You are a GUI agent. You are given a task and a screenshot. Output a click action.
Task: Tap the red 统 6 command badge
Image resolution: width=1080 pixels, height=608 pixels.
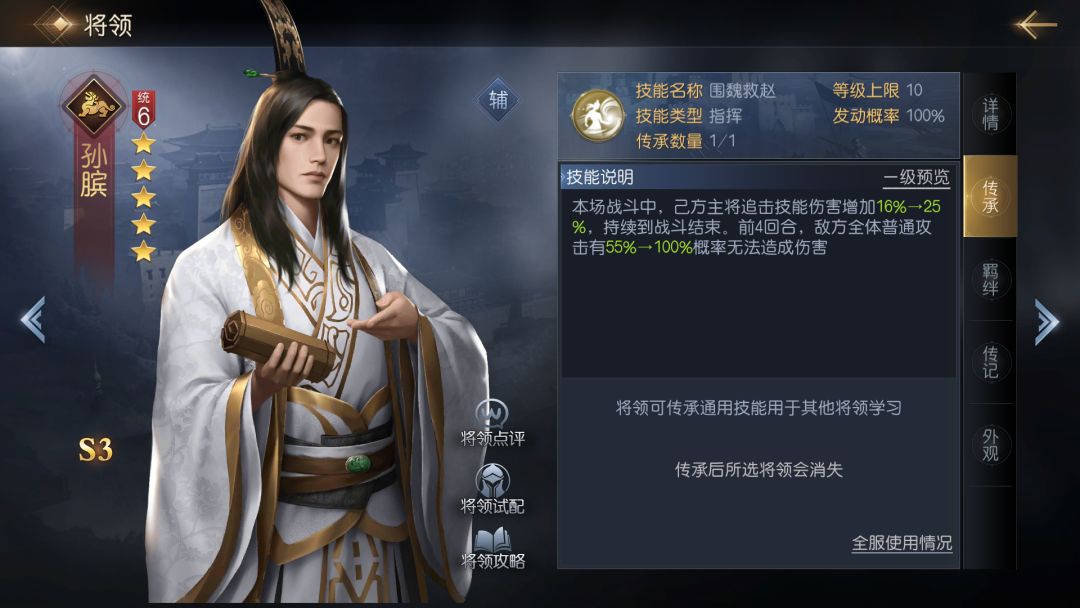coord(143,109)
